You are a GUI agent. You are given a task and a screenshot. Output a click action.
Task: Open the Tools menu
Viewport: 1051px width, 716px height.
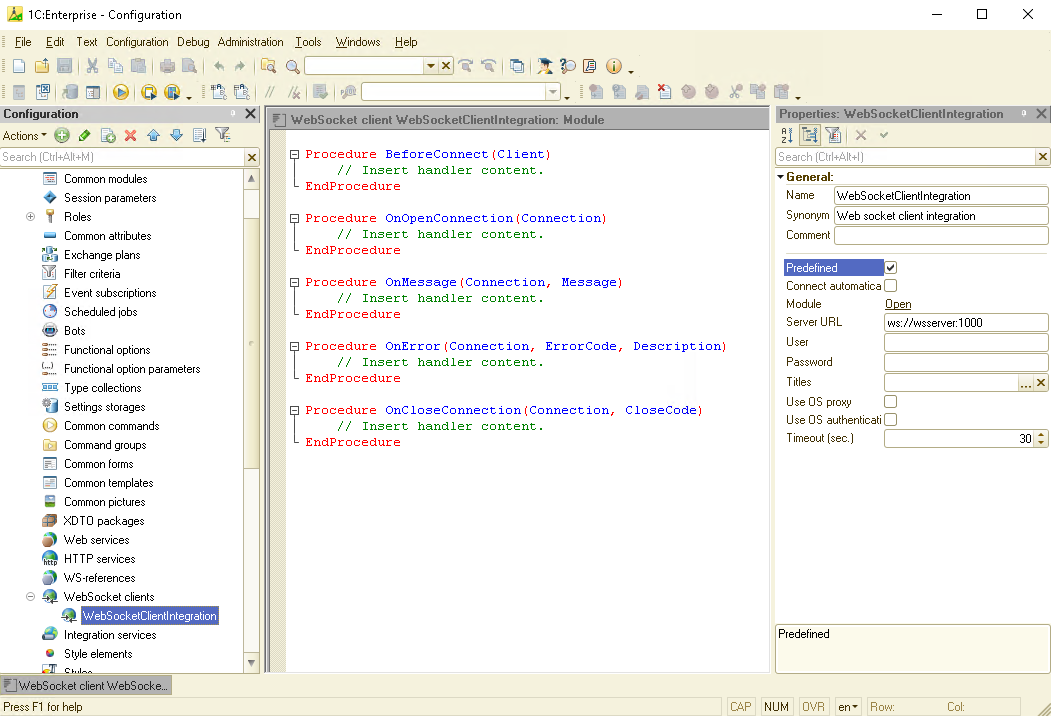tap(308, 42)
